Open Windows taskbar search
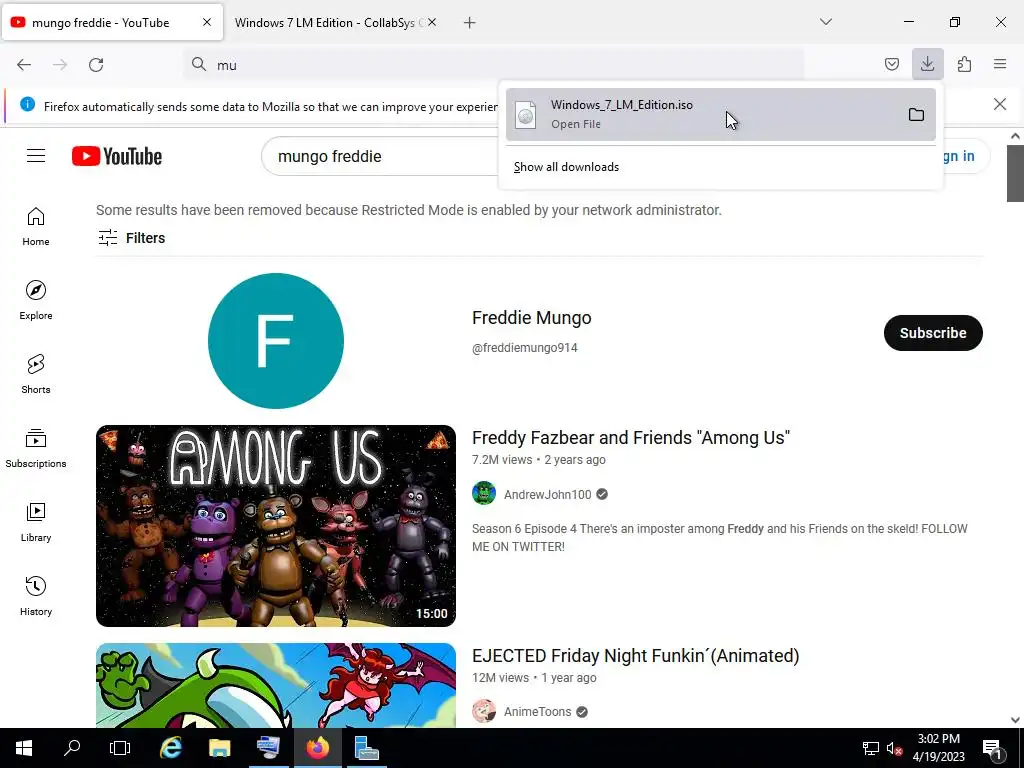Viewport: 1024px width, 768px height. (x=72, y=748)
